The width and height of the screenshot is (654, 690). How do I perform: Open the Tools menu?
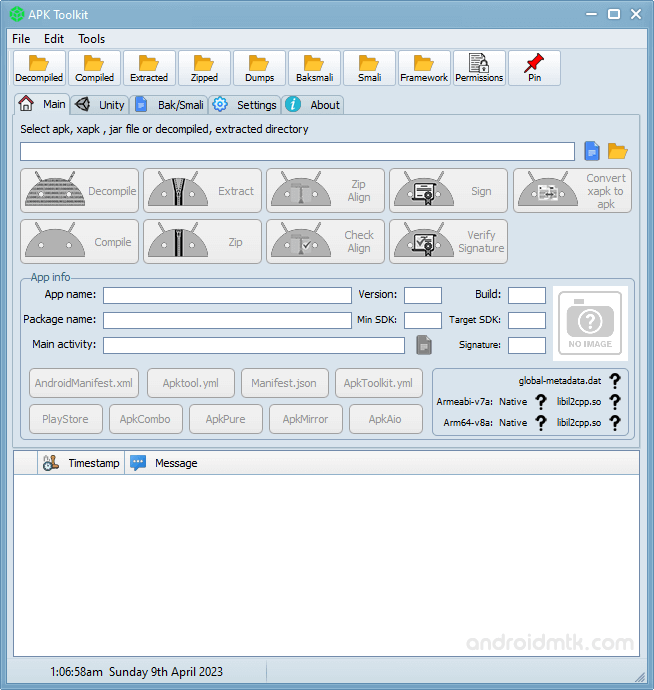click(x=91, y=39)
